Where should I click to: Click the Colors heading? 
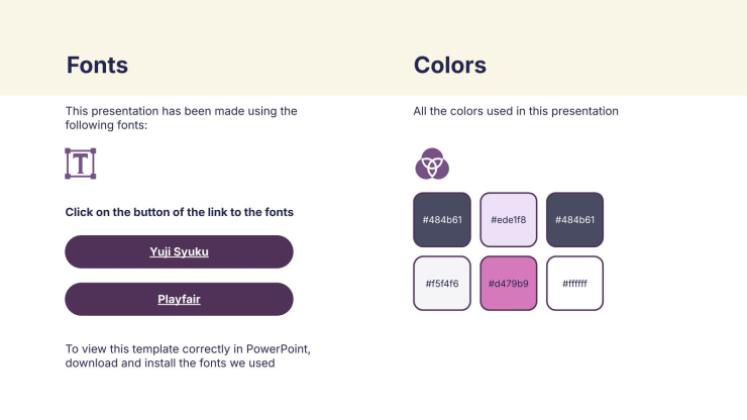pos(450,66)
